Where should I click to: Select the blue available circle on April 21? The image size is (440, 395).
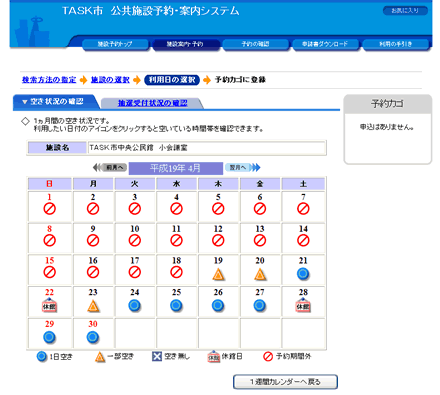click(303, 274)
